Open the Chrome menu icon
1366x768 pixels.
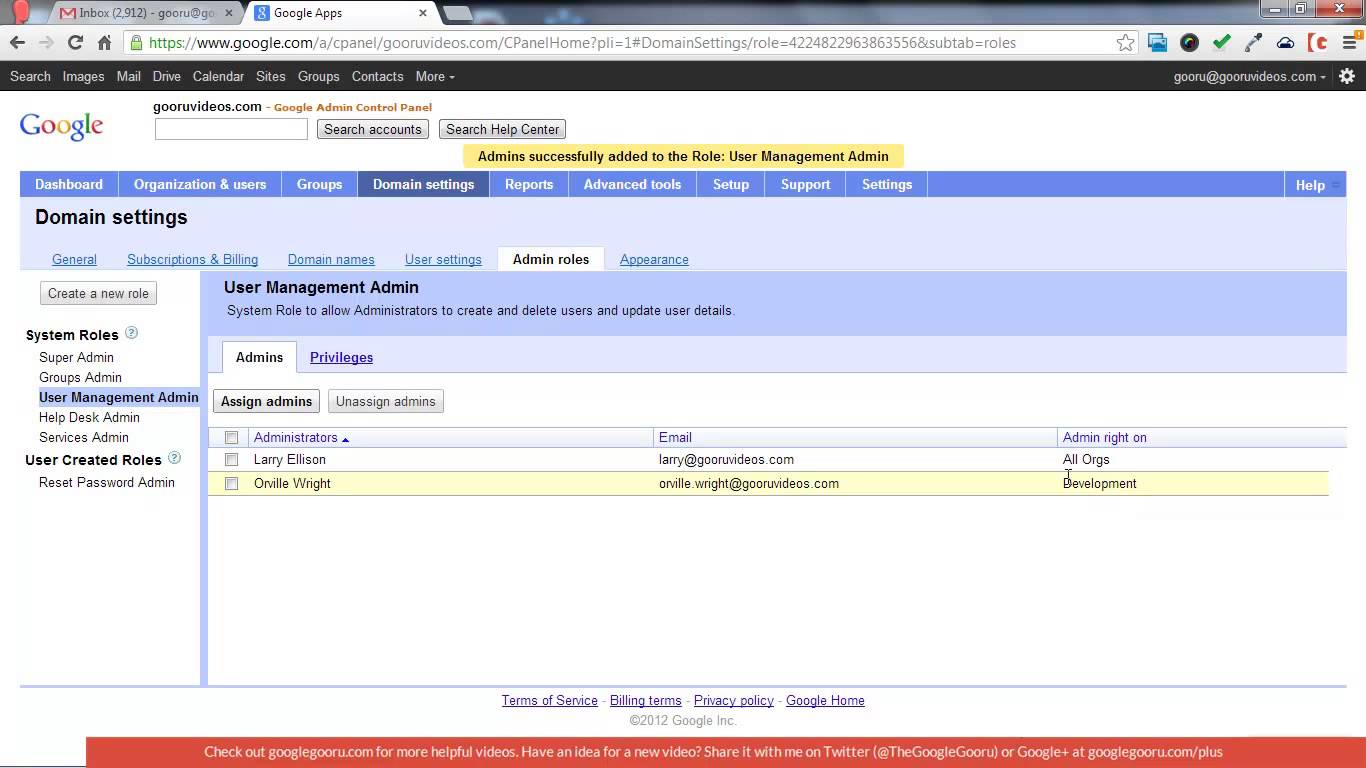coord(1349,43)
